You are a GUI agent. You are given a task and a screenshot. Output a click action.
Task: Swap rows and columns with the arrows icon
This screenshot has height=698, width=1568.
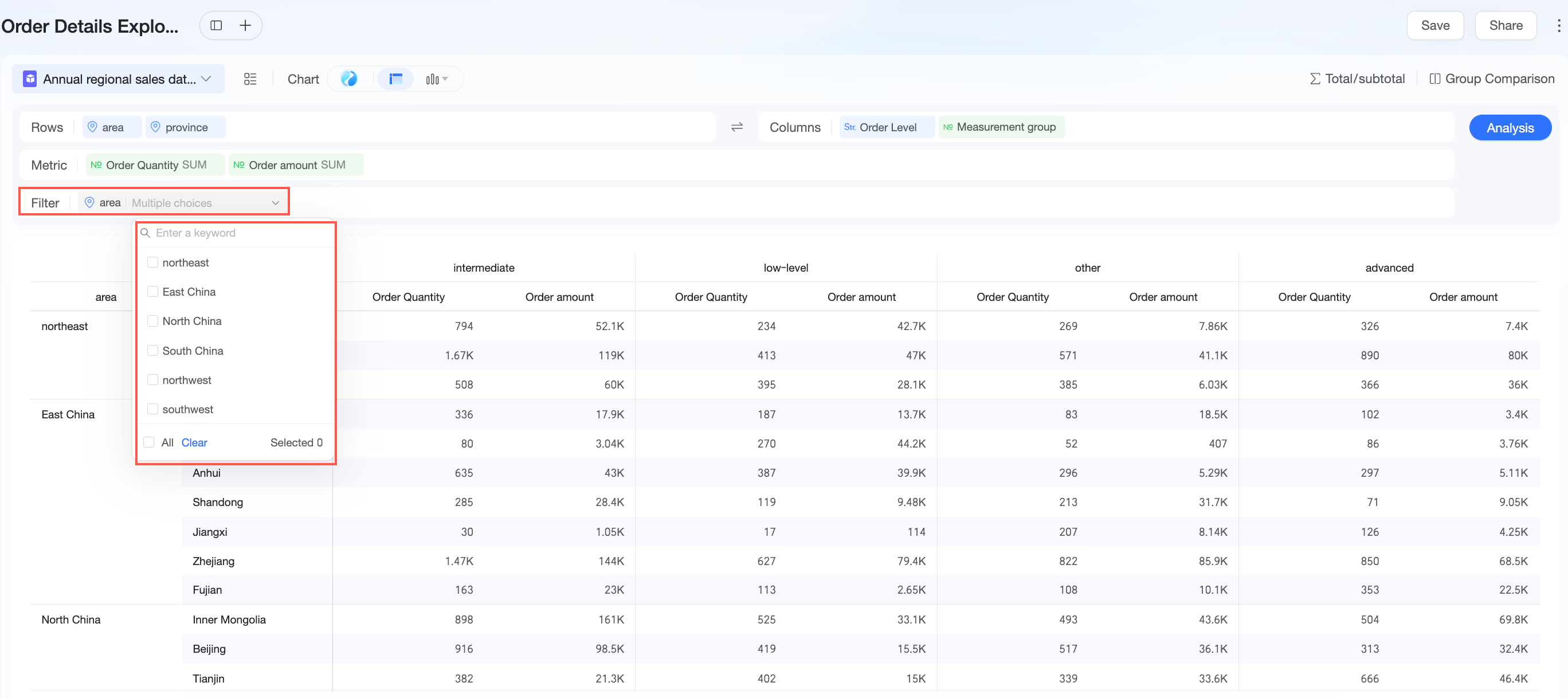pyautogui.click(x=736, y=127)
